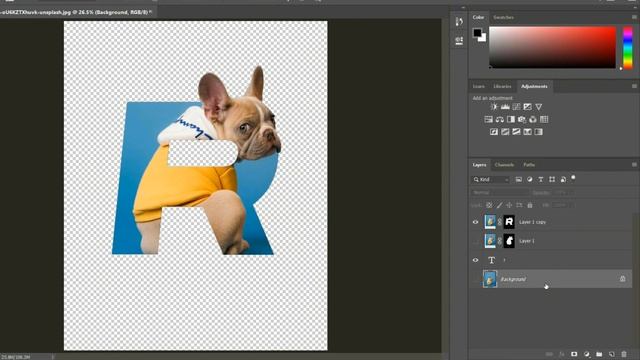Screen dimensions: 640x360
Task: Add an Invert adjustment layer
Action: click(x=494, y=132)
